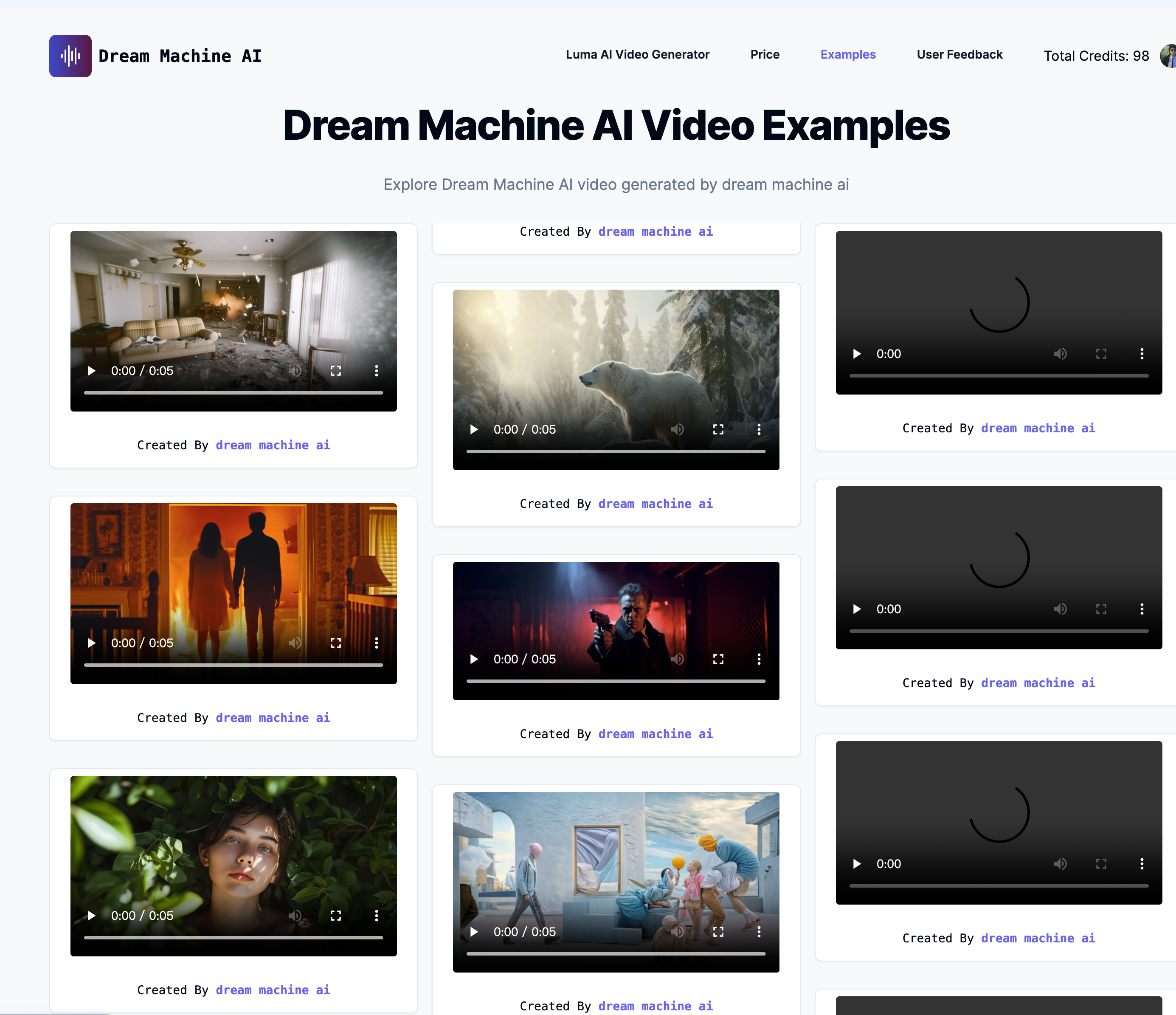Fullscreen the woman in leaves video

(x=335, y=916)
